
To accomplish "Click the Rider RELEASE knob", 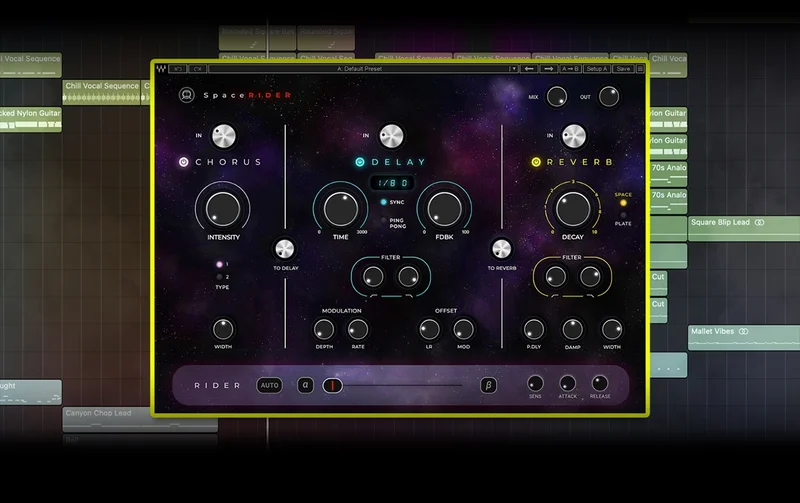I will (x=599, y=383).
